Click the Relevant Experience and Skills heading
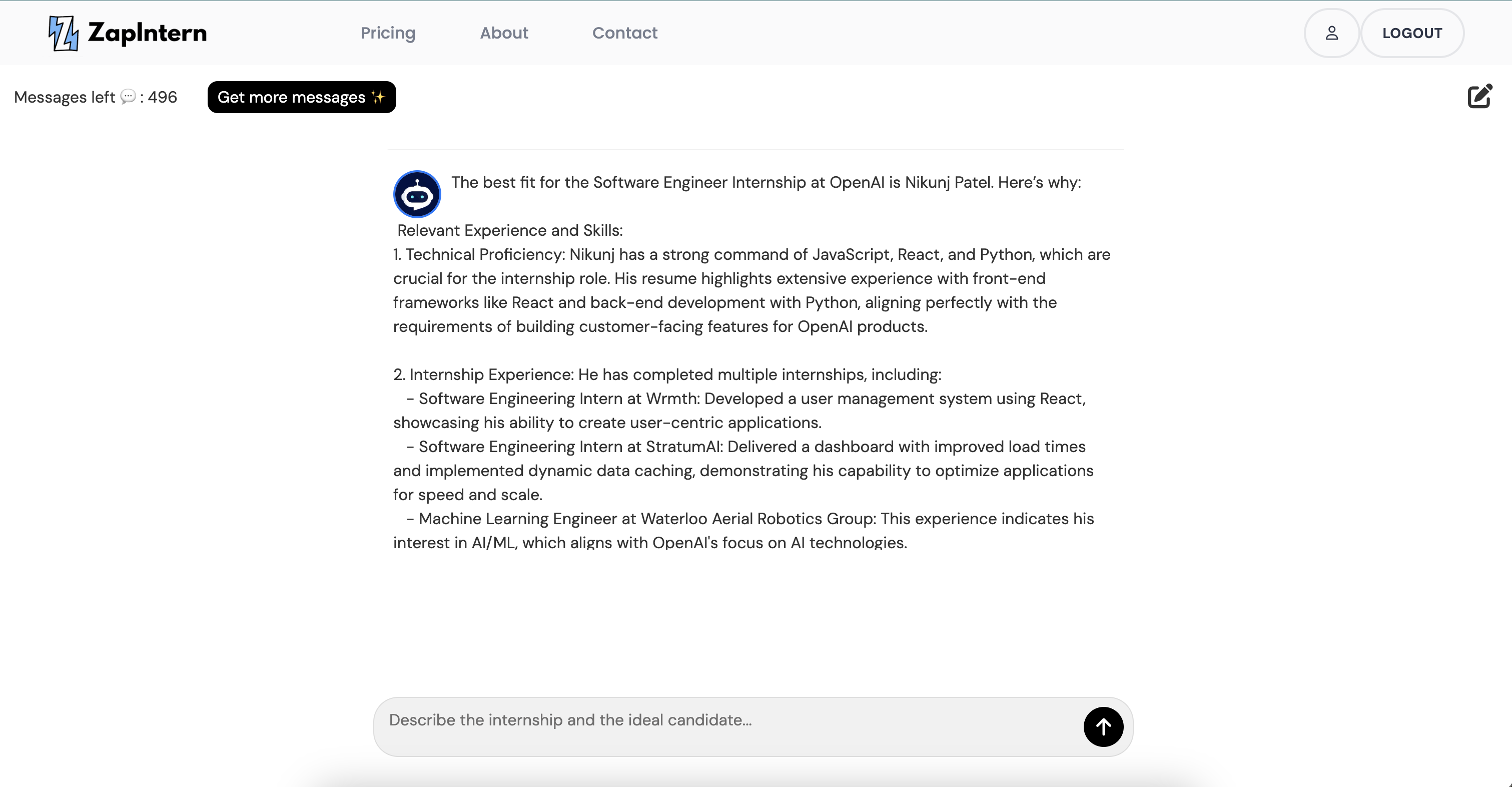Viewport: 1512px width, 787px height. (x=509, y=230)
